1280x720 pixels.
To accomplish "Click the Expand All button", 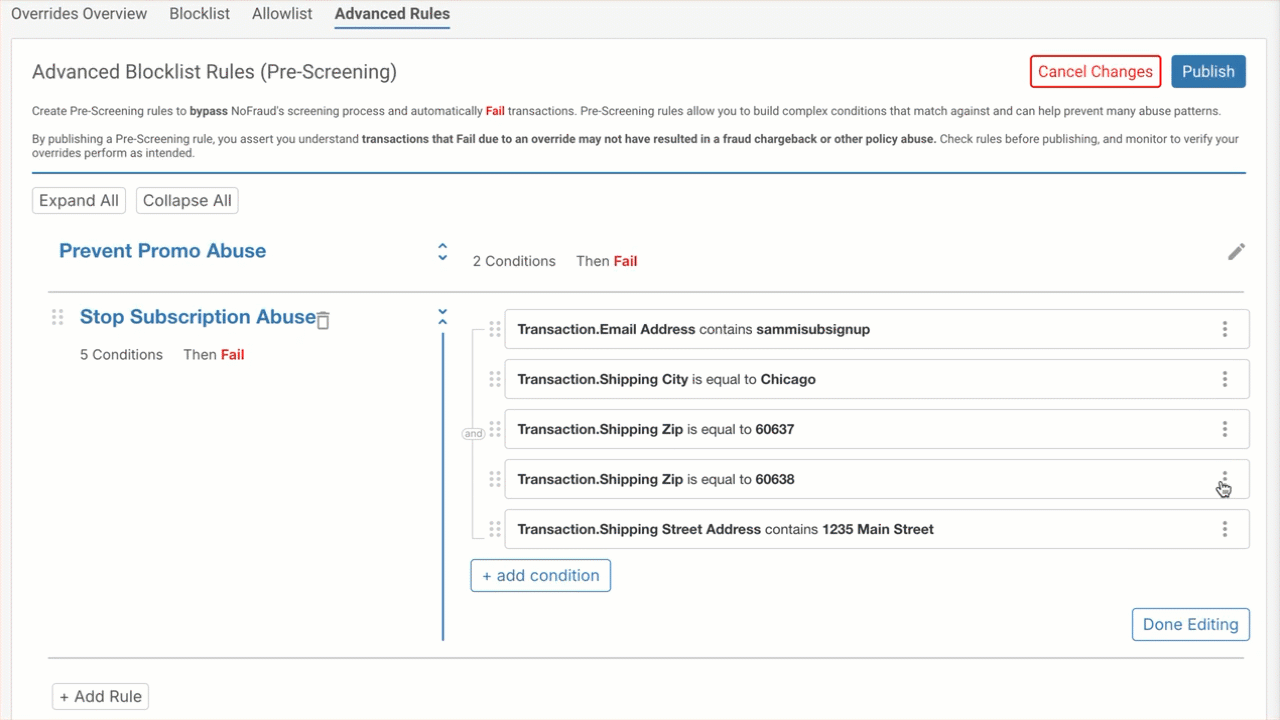I will coord(79,200).
